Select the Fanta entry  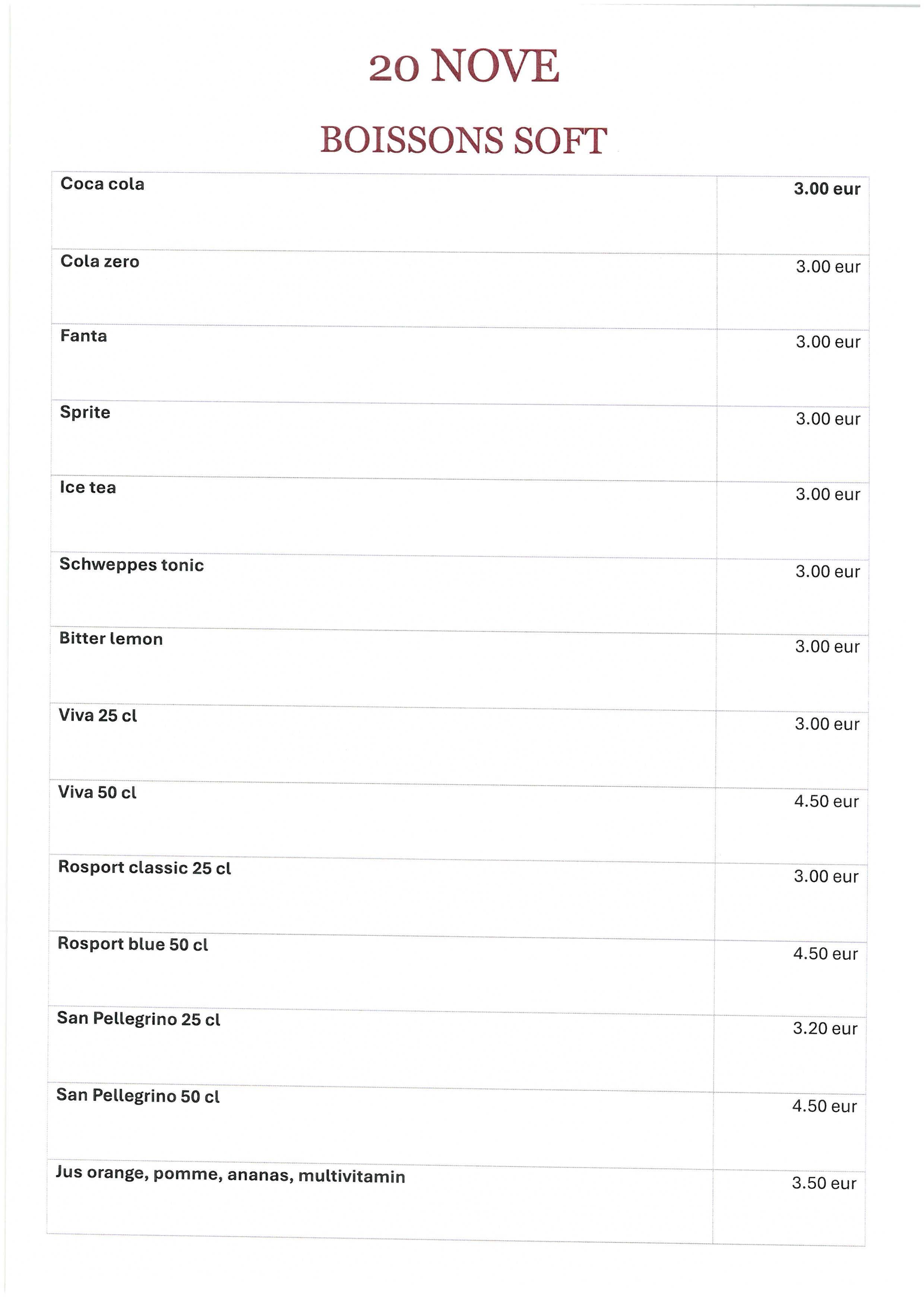83,336
